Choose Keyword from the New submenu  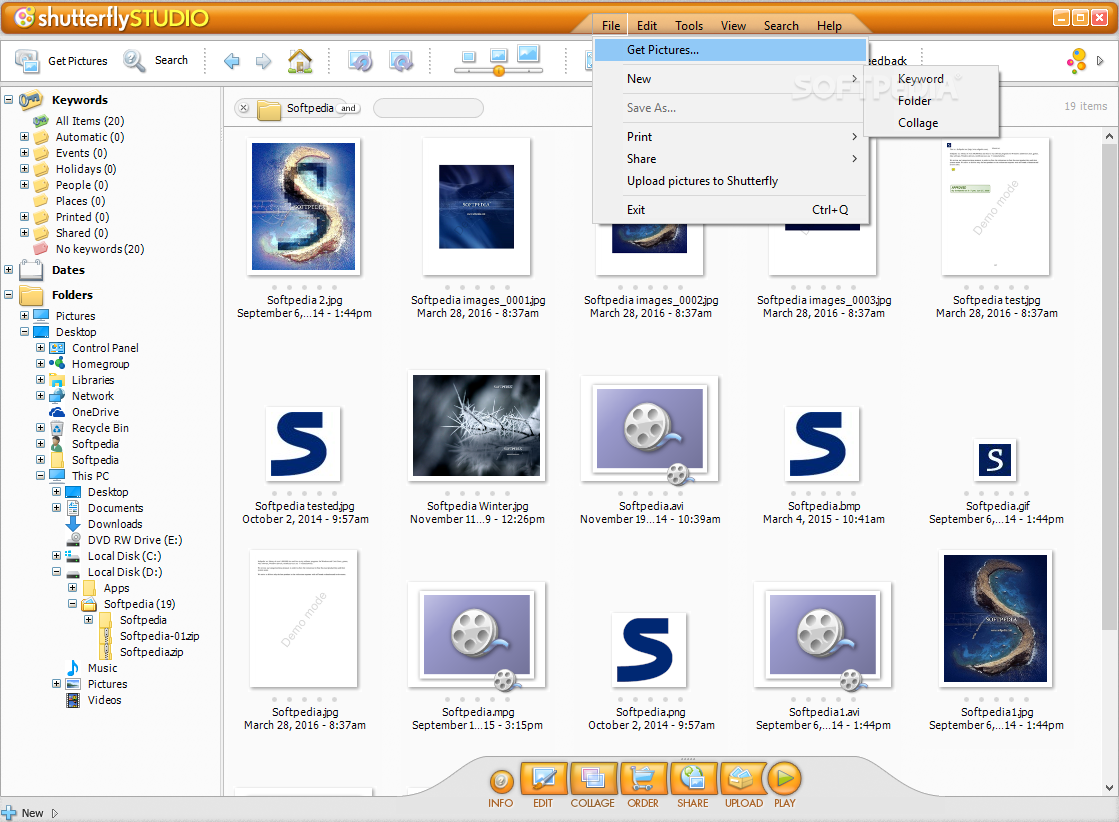931,78
